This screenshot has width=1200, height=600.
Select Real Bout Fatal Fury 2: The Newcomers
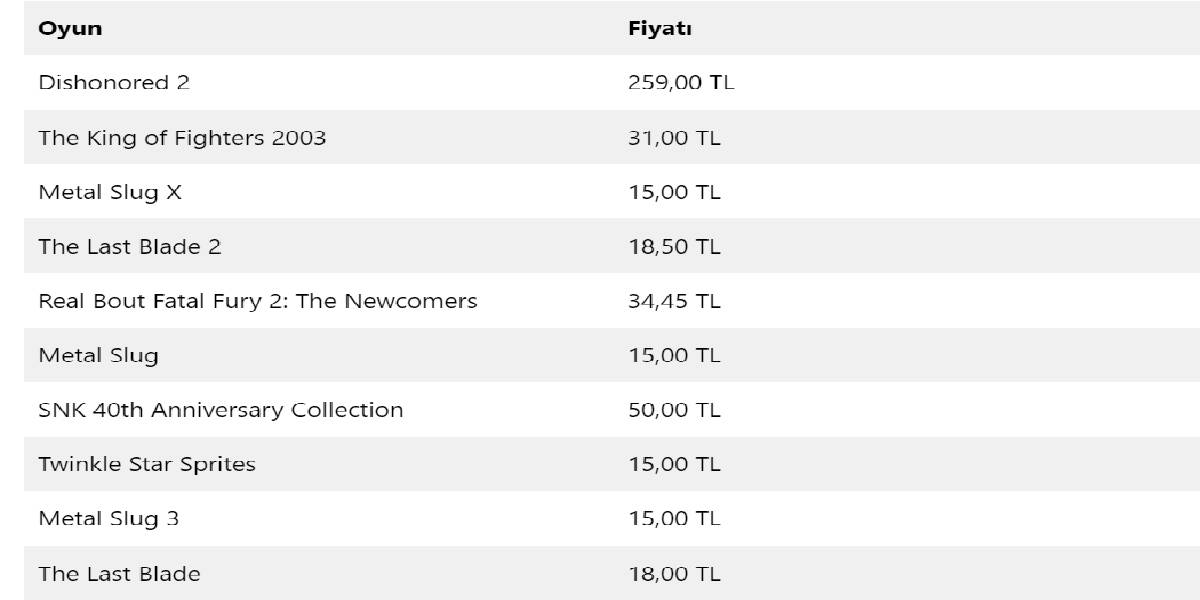258,301
